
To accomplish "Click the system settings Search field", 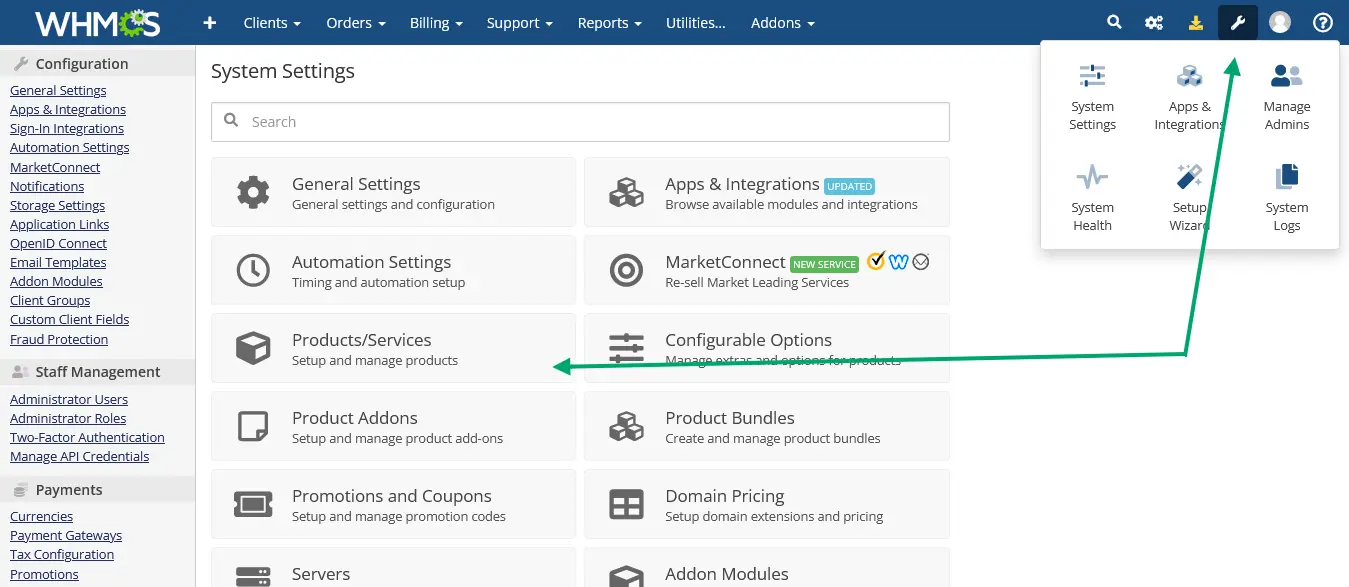I will (x=580, y=122).
